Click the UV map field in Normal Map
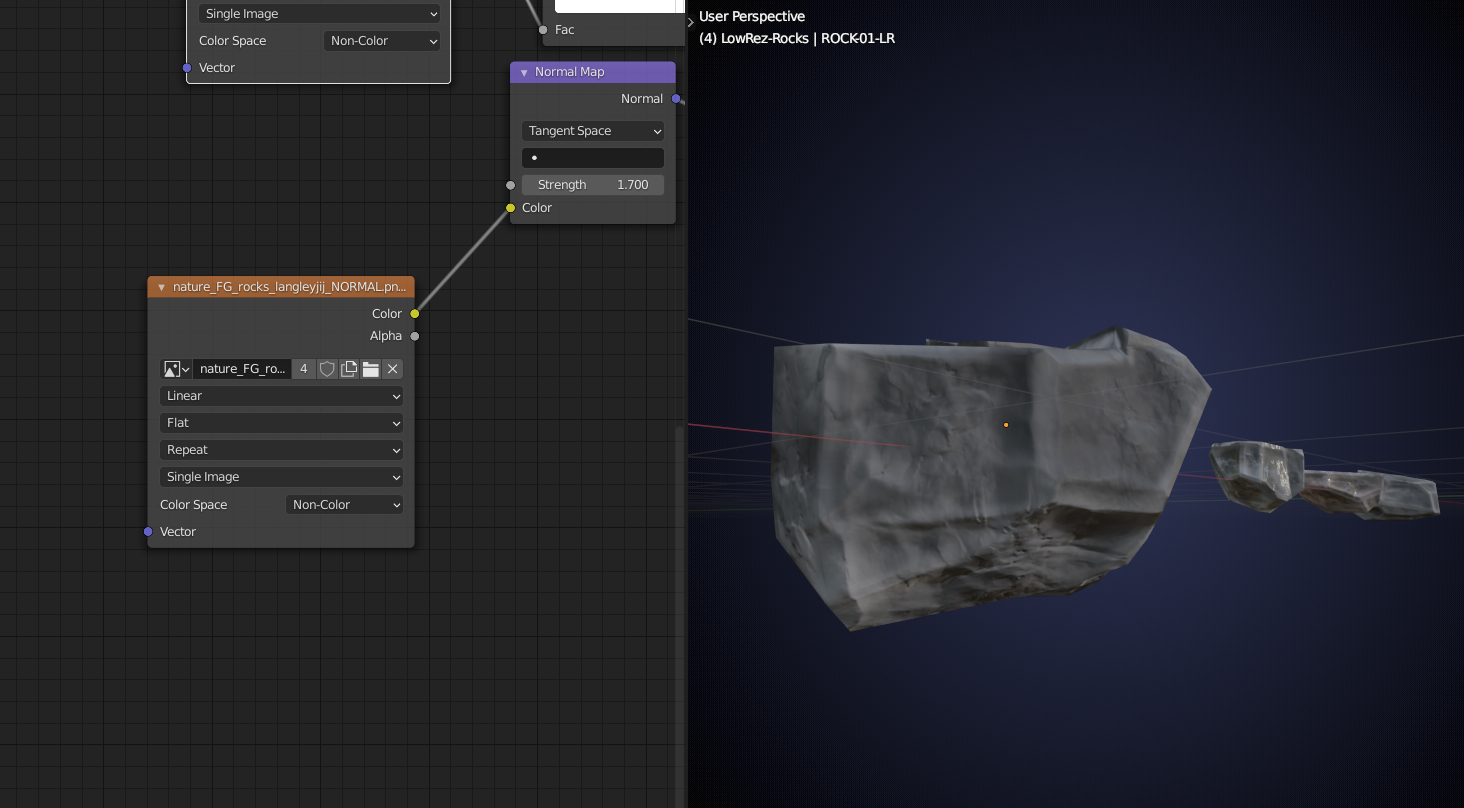The height and width of the screenshot is (808, 1464). click(592, 158)
